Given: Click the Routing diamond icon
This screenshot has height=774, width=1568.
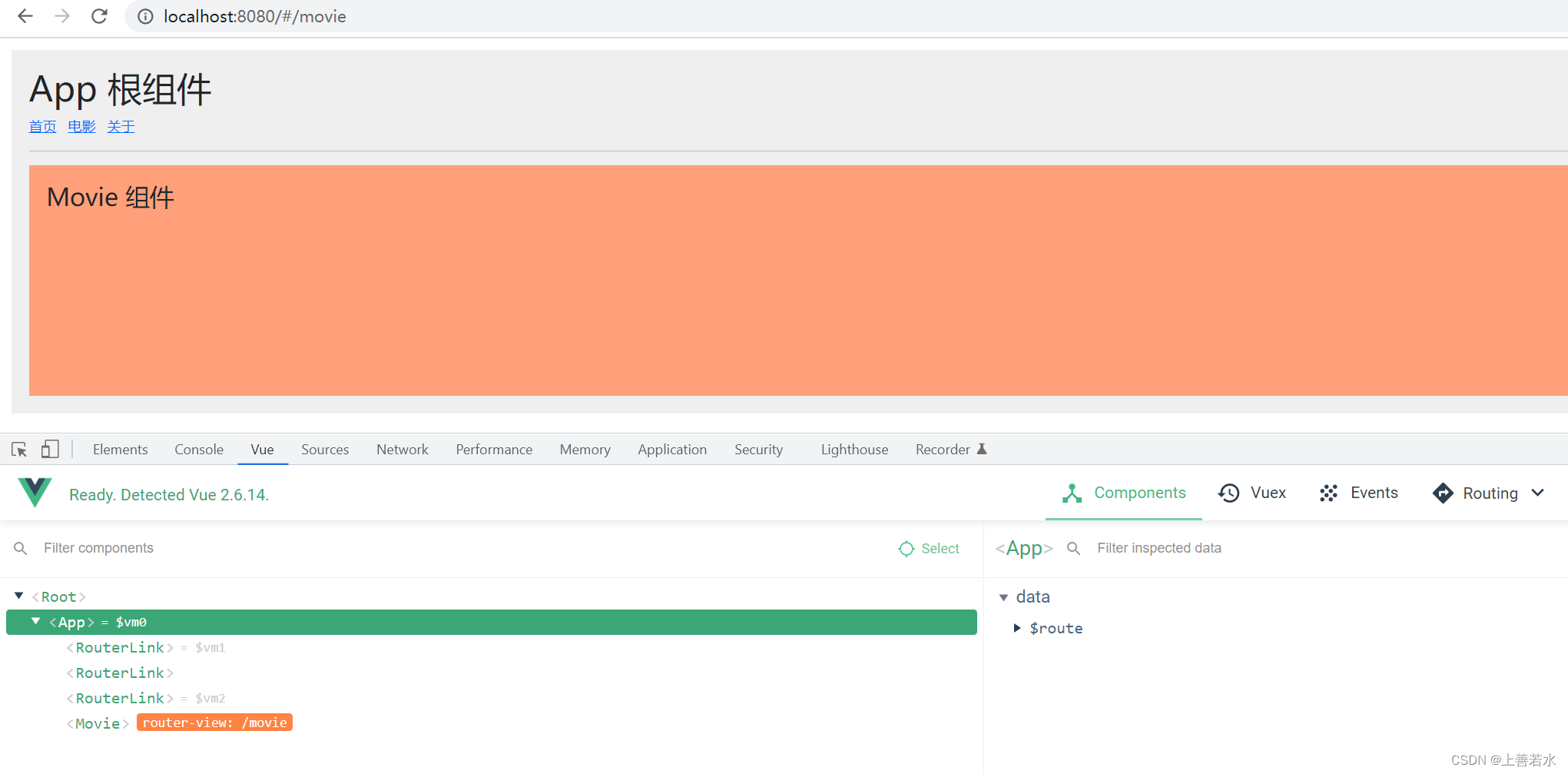Looking at the screenshot, I should point(1443,493).
